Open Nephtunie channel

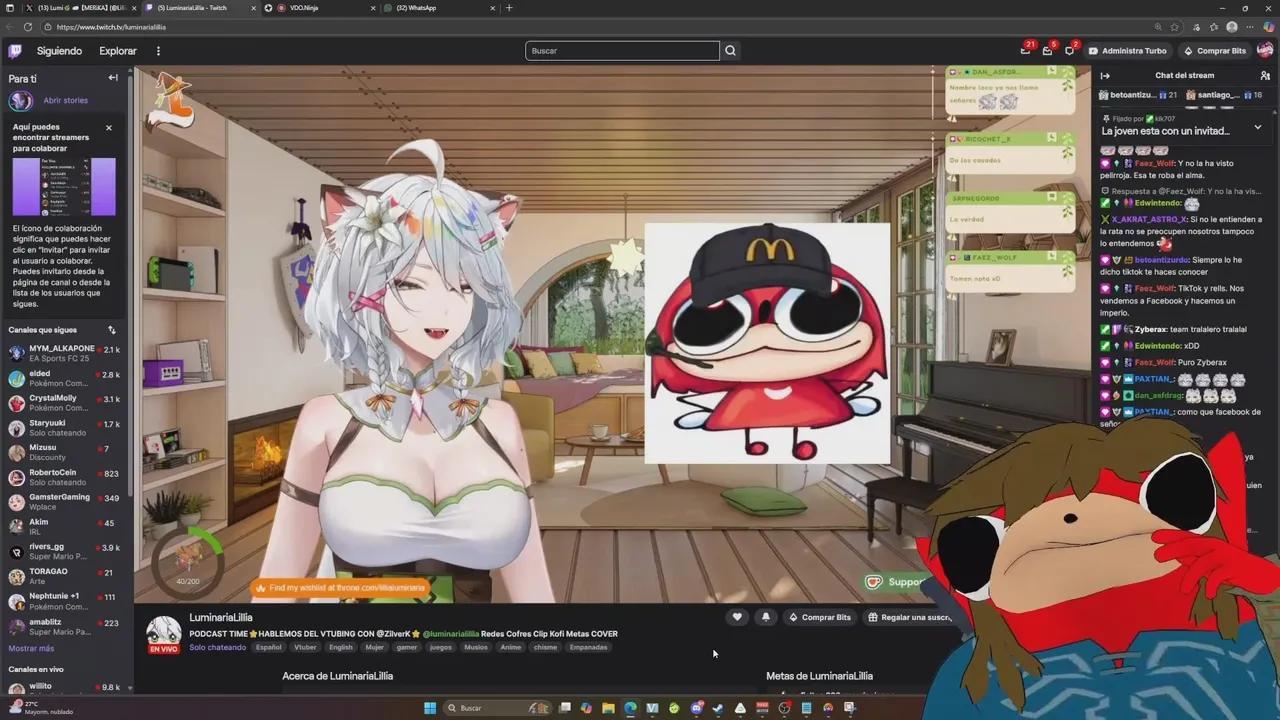click(65, 601)
